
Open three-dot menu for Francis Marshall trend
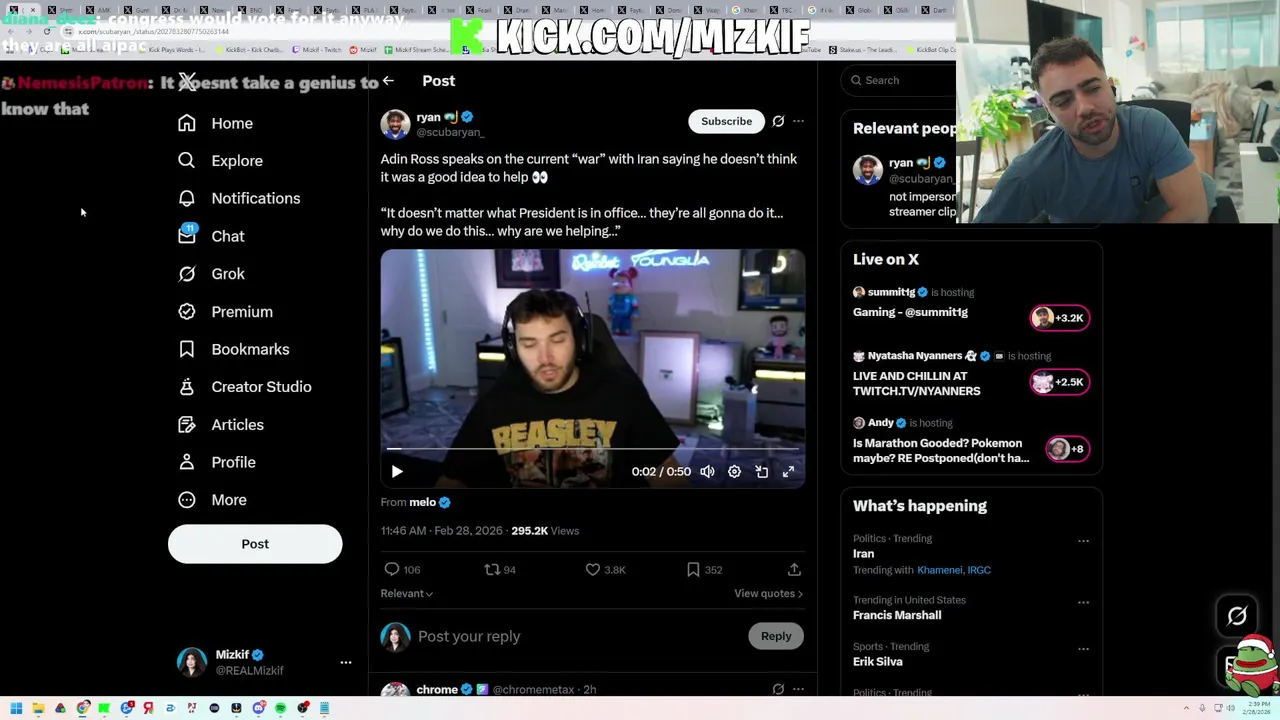1083,602
